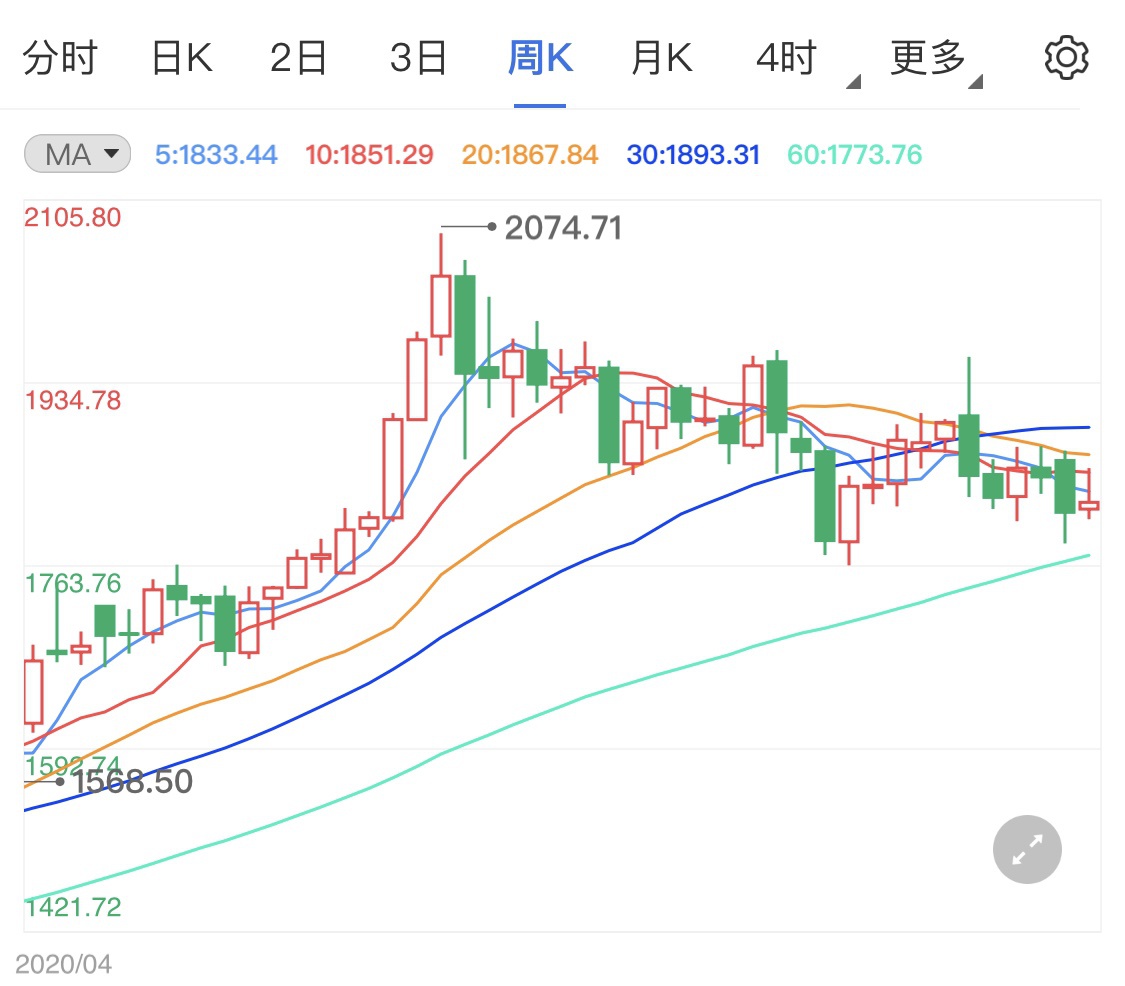This screenshot has width=1125, height=986.
Task: Click the MA20 value 20:1867.84
Action: point(529,154)
